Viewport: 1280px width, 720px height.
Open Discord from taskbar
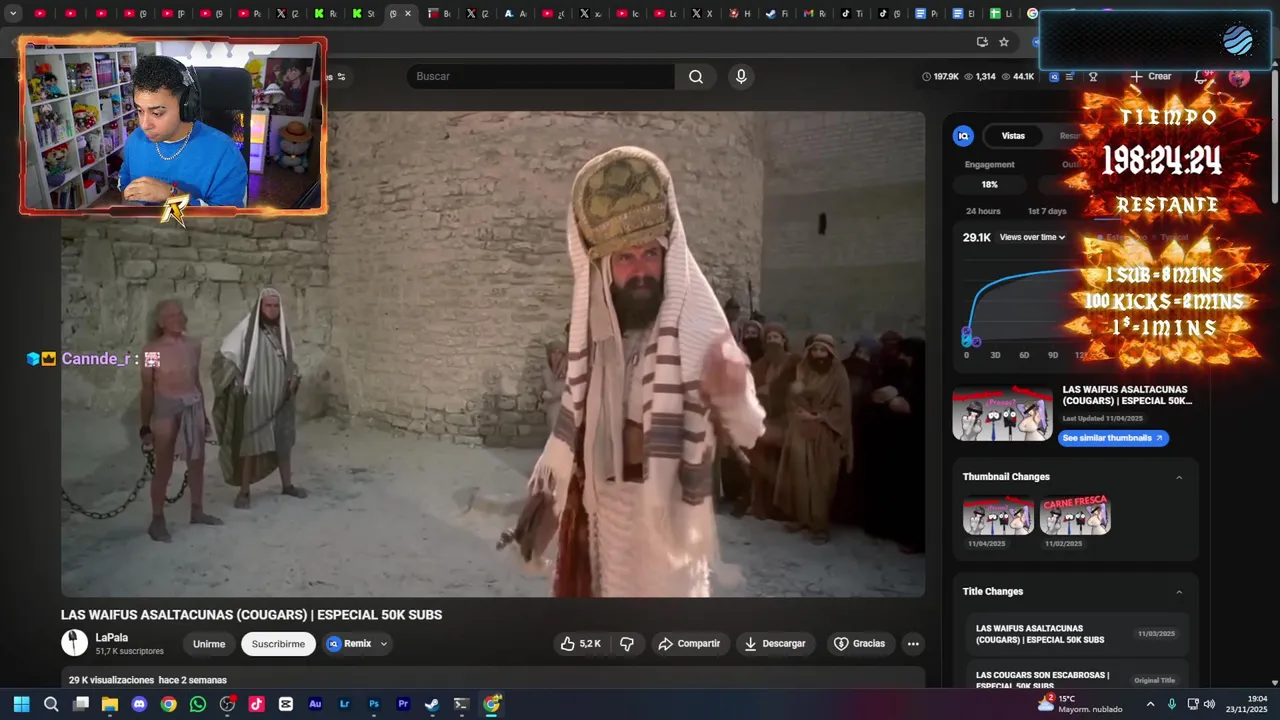(139, 704)
